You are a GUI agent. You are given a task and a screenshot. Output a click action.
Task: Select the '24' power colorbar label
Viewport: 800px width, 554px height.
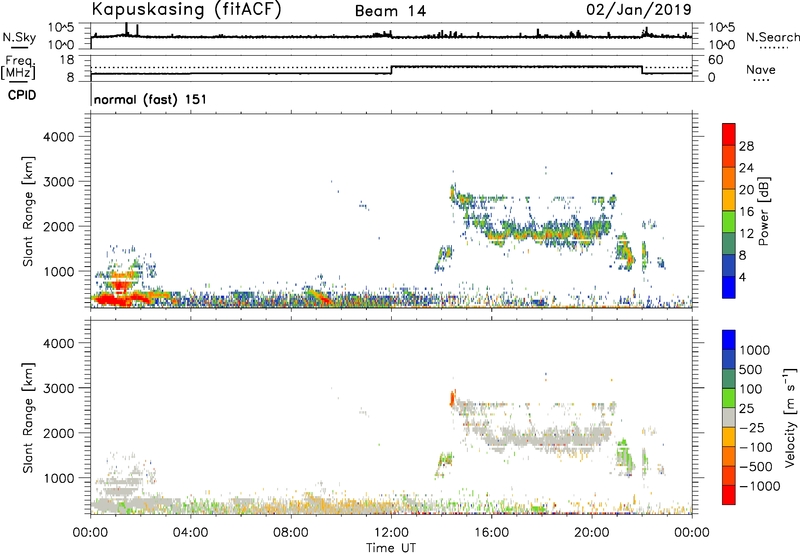[746, 168]
